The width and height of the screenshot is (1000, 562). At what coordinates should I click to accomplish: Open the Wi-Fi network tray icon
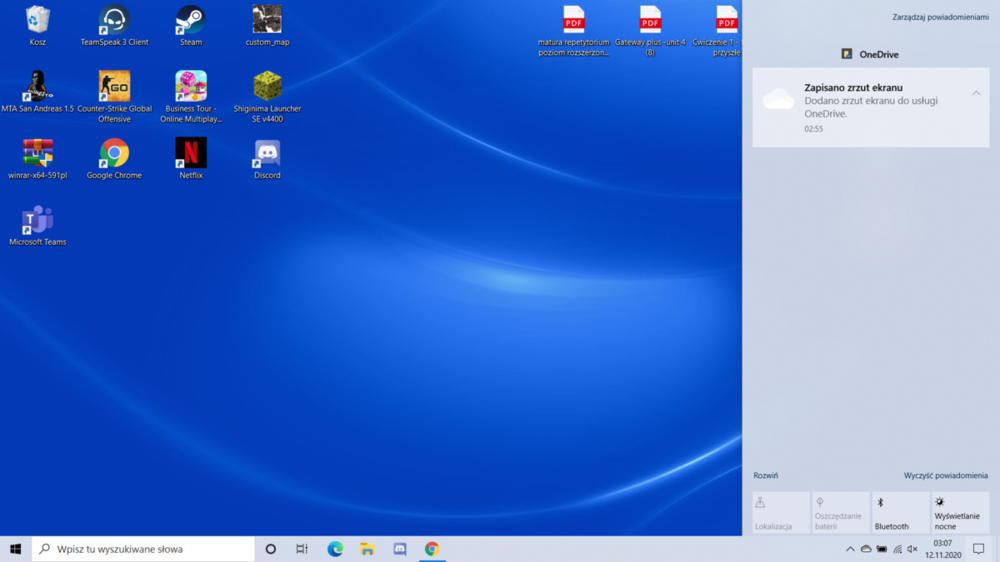[897, 549]
